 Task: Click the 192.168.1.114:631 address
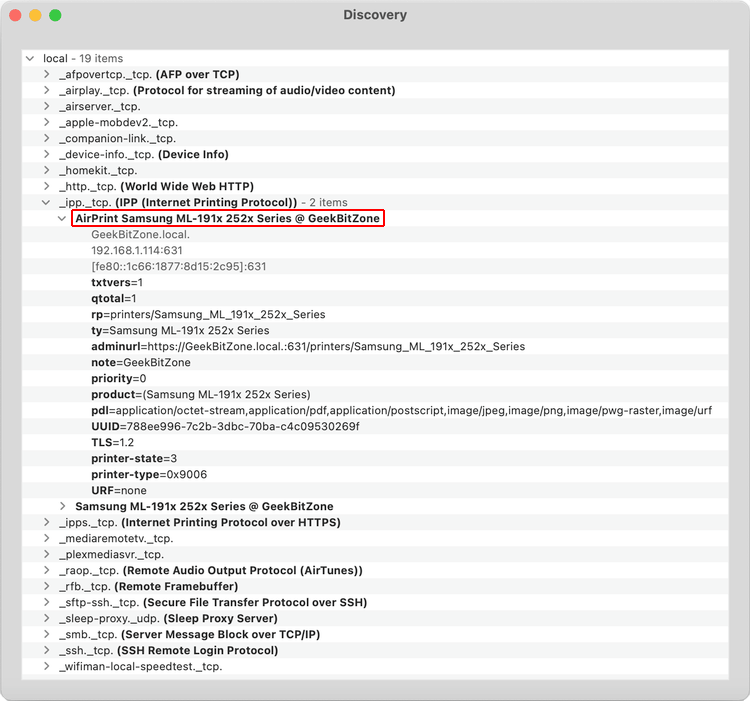(137, 251)
